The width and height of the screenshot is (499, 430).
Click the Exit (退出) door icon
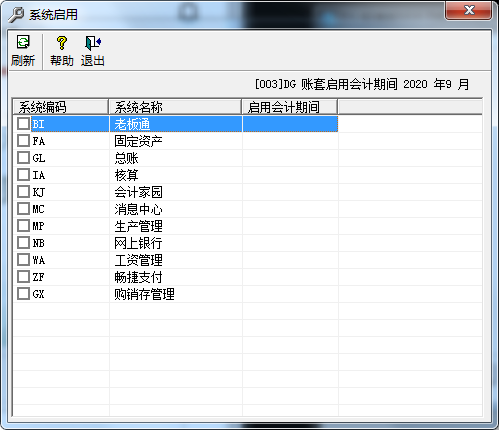point(93,43)
